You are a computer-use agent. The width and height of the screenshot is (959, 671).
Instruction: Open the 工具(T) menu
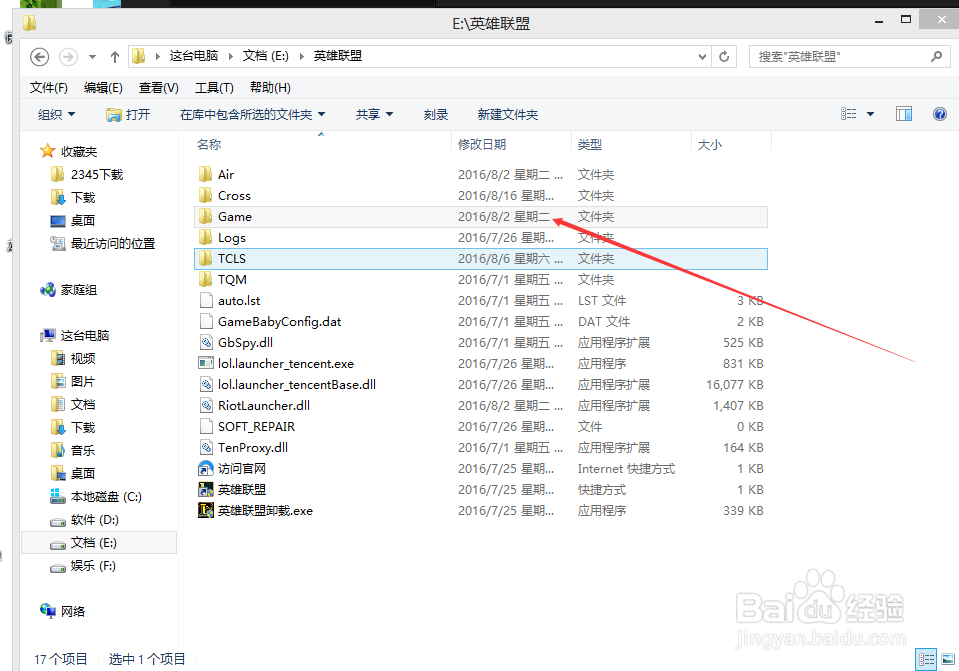point(213,87)
